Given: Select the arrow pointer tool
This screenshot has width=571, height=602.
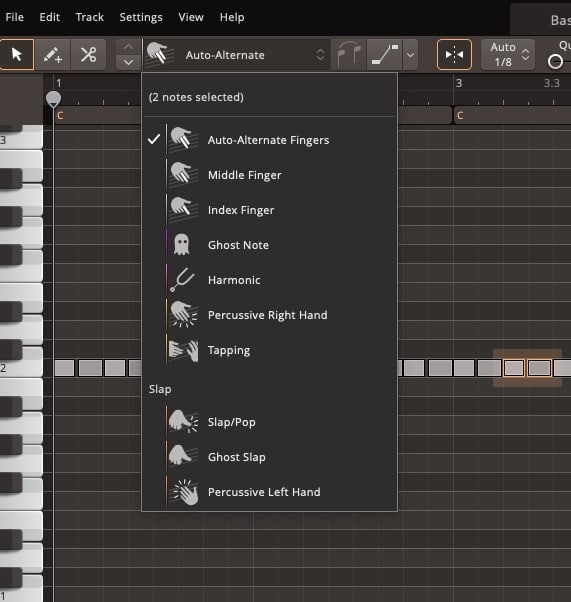Looking at the screenshot, I should [x=17, y=55].
